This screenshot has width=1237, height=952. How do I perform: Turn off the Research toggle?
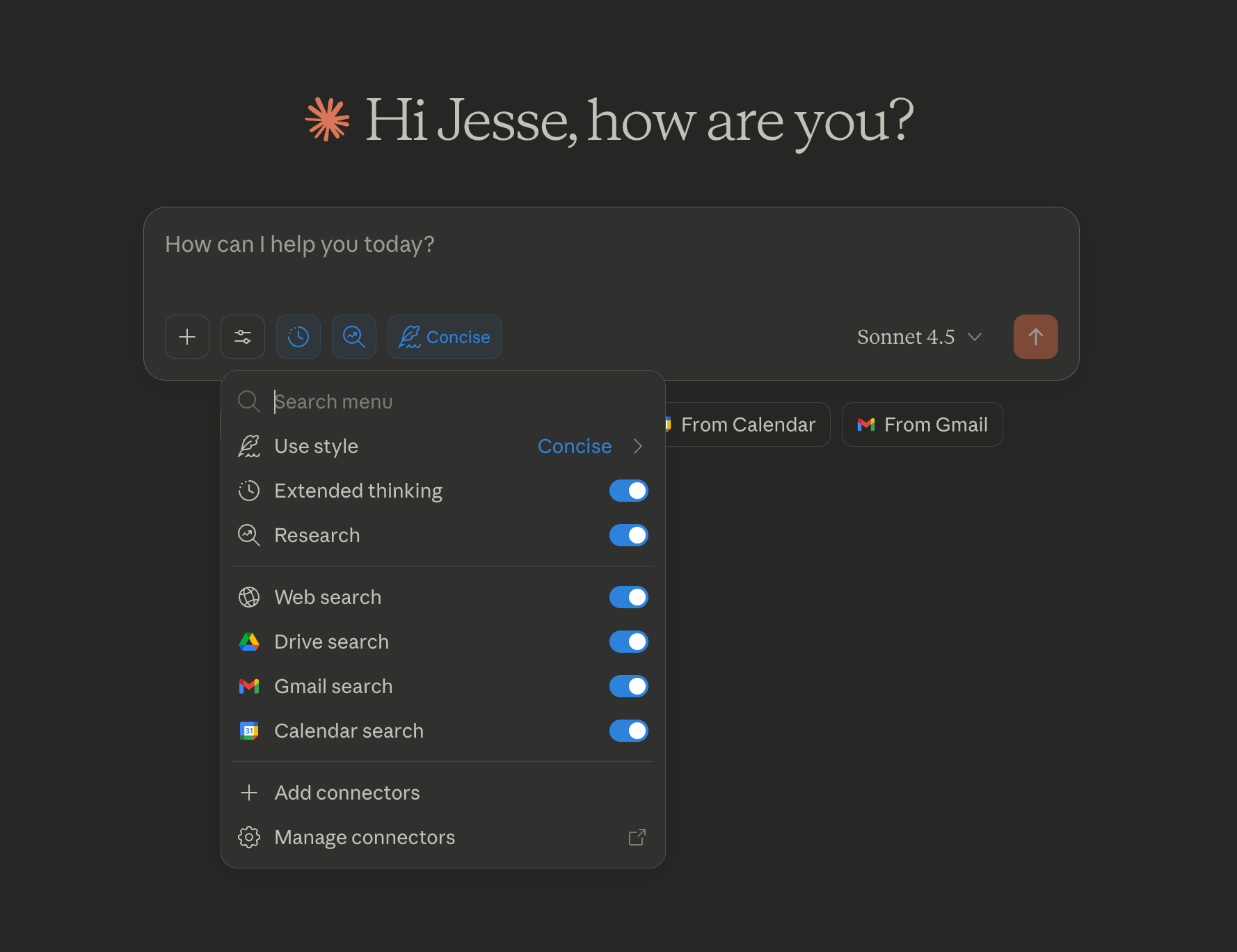[628, 535]
